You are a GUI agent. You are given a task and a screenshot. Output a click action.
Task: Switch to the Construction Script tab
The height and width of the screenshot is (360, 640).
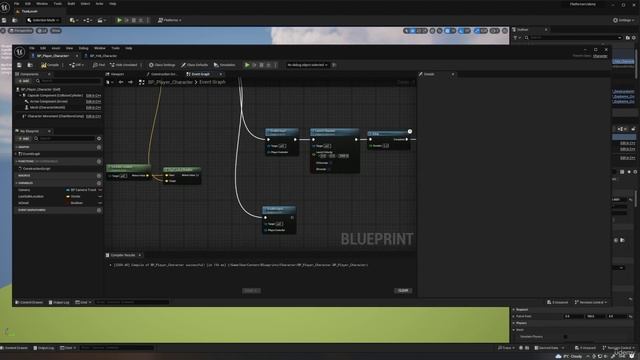click(162, 74)
